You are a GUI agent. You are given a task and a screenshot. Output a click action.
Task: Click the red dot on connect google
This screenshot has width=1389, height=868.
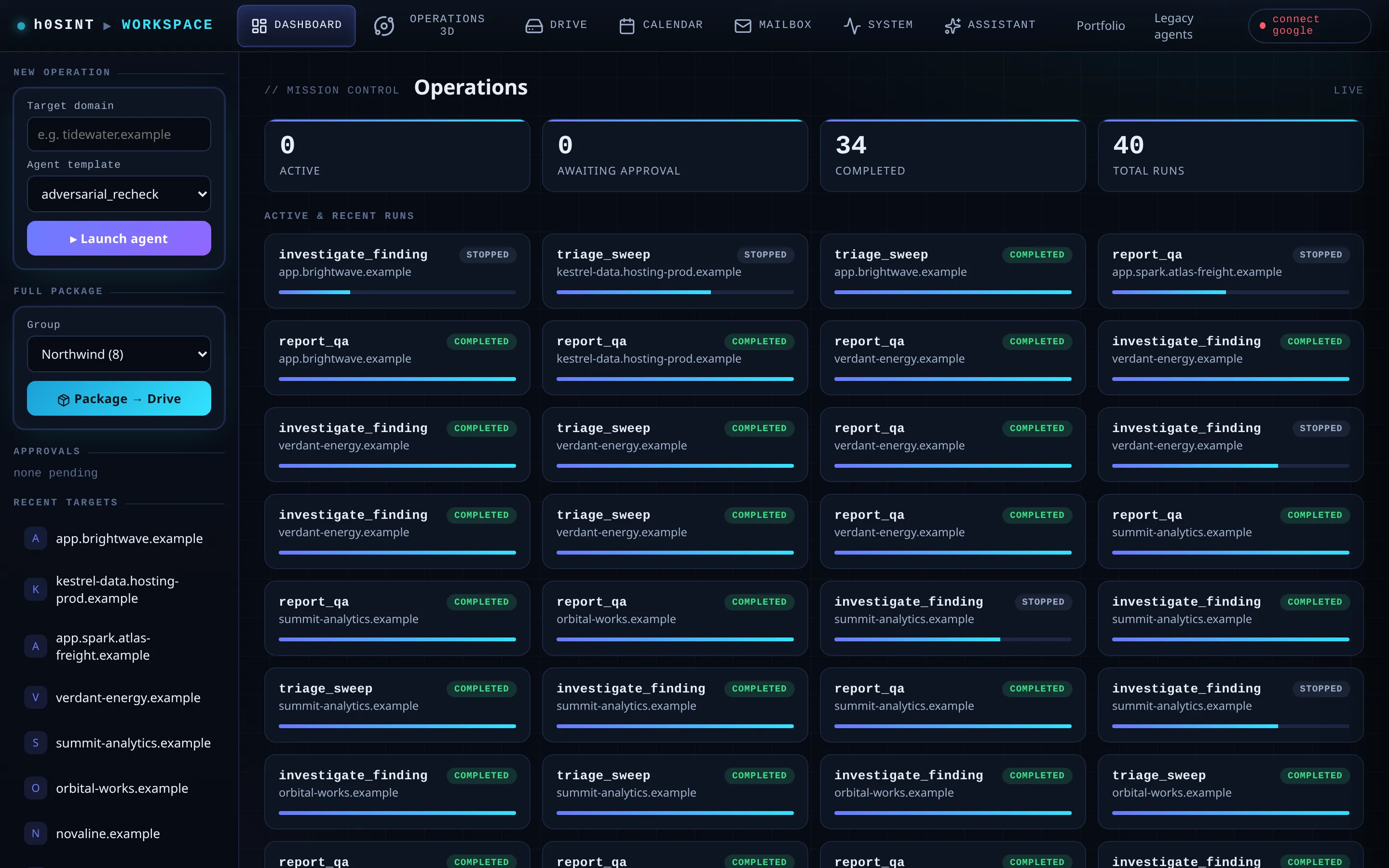pyautogui.click(x=1262, y=25)
